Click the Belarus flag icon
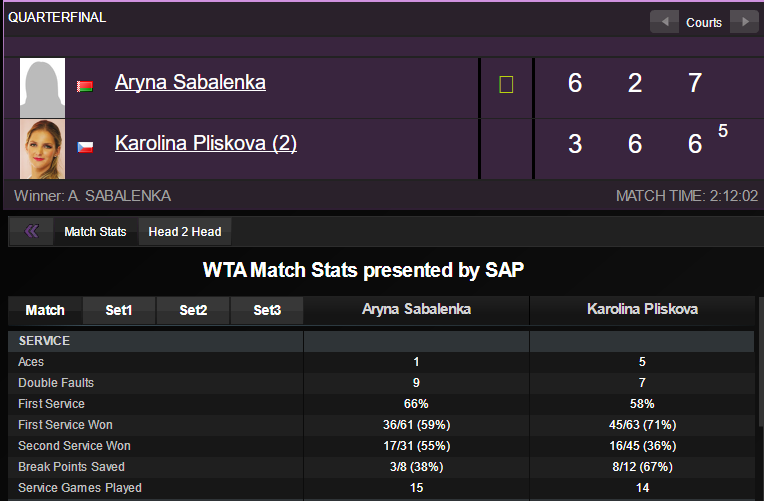The height and width of the screenshot is (501, 764). (x=85, y=86)
